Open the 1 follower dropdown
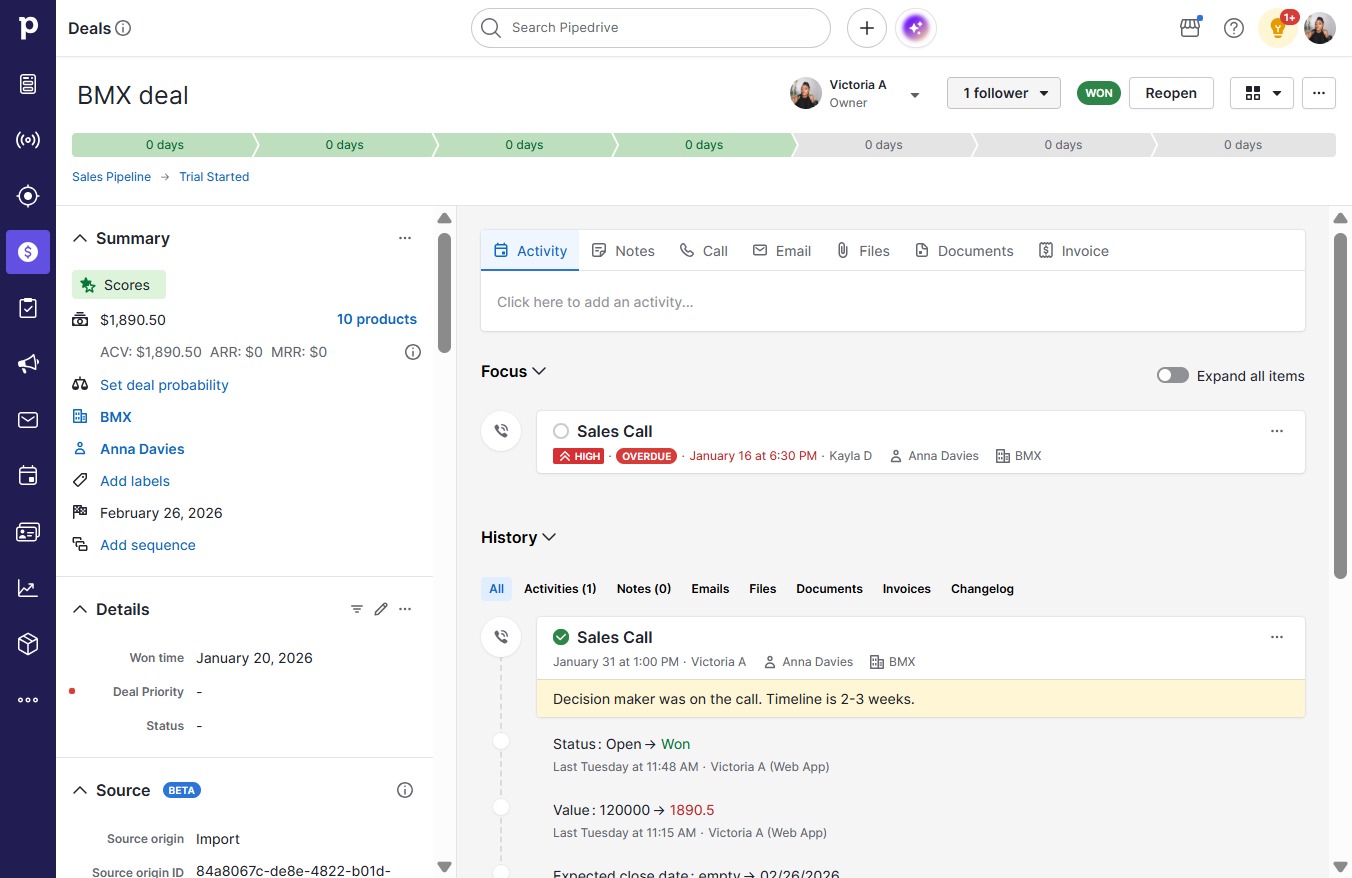Screen dimensions: 1352x878 pyautogui.click(x=1004, y=93)
